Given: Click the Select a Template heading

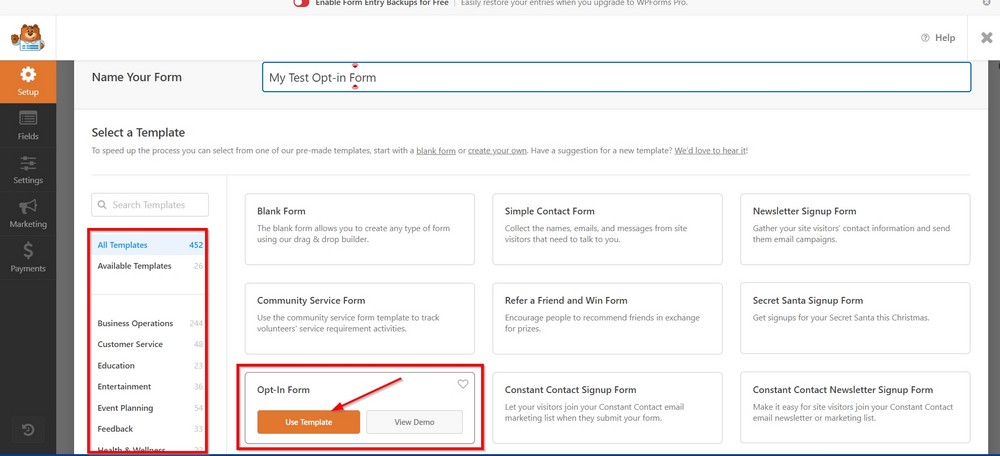Looking at the screenshot, I should (138, 133).
